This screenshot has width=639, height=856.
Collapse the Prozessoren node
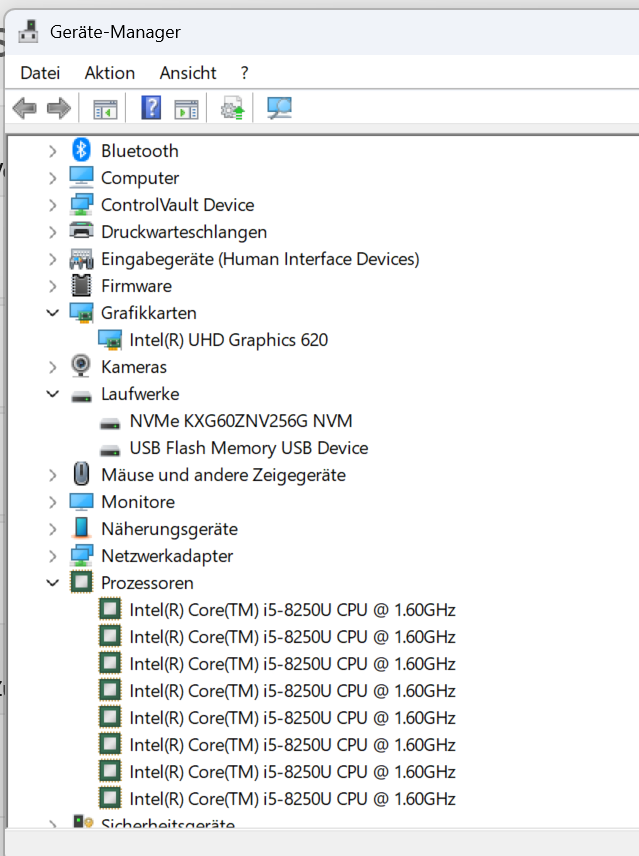click(x=52, y=582)
